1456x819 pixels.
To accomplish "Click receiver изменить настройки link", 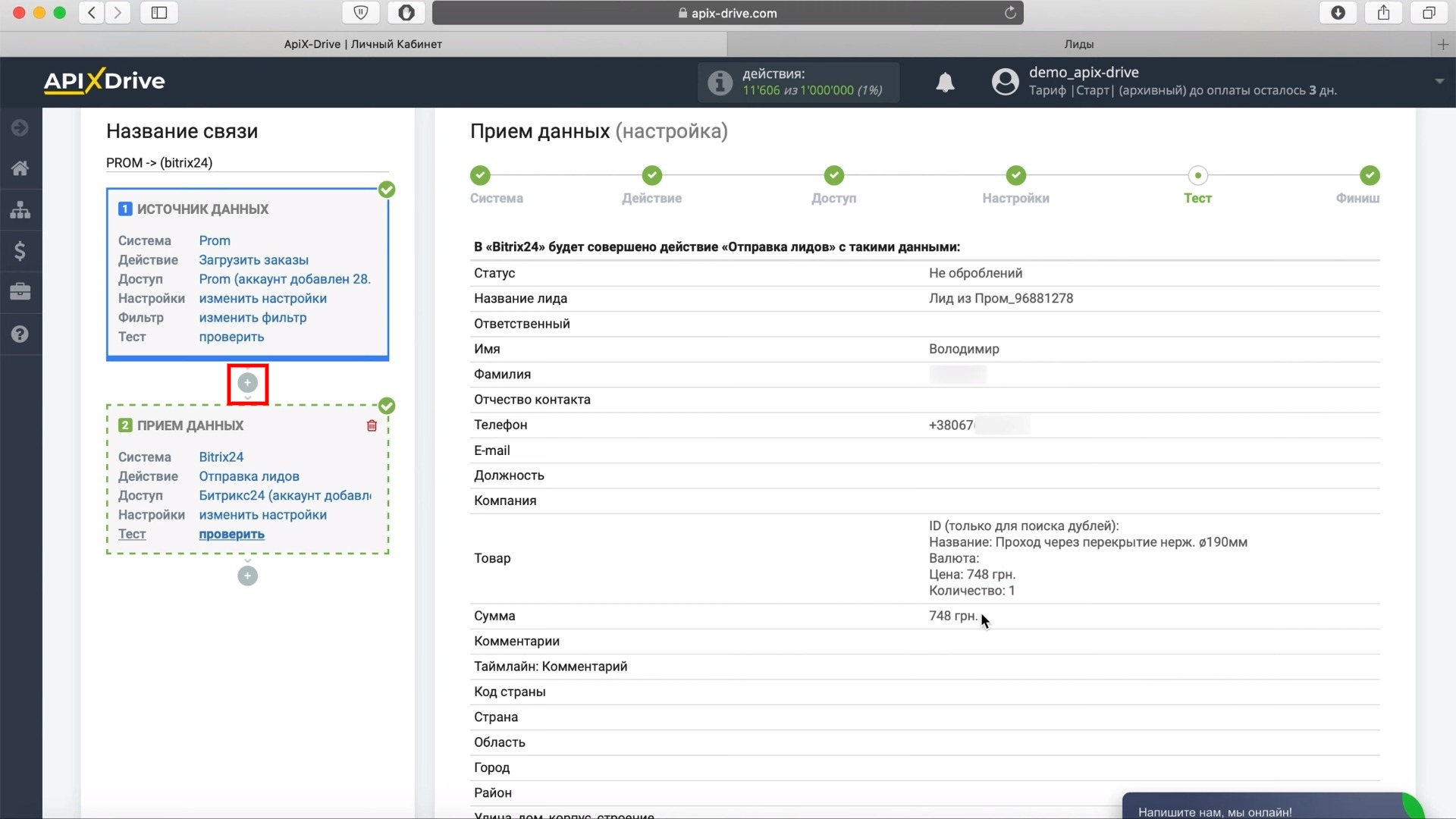I will (x=262, y=515).
